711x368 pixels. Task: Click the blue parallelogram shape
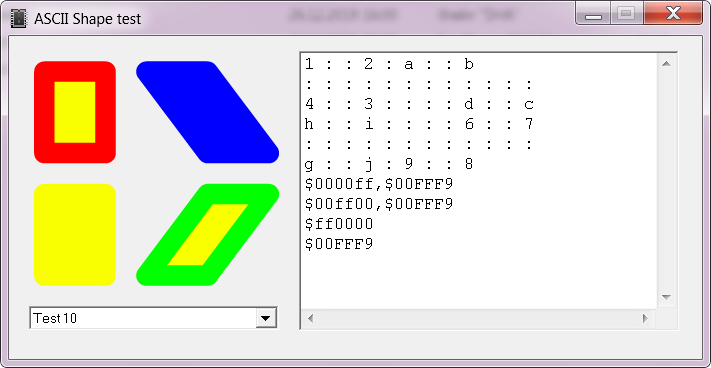[208, 112]
